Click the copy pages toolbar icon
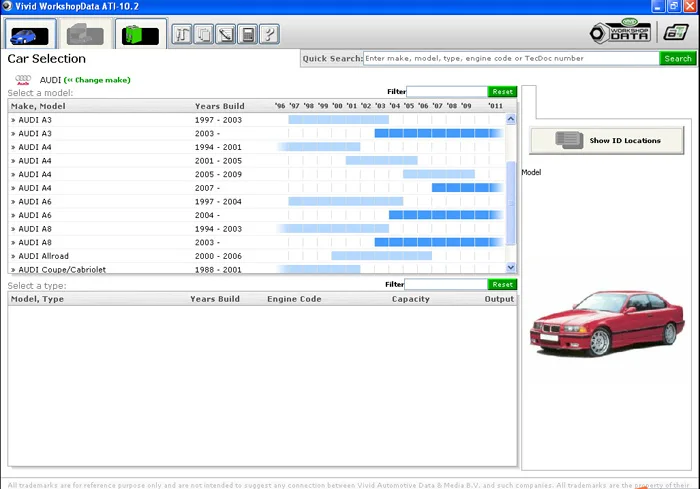The image size is (700, 489). point(204,34)
